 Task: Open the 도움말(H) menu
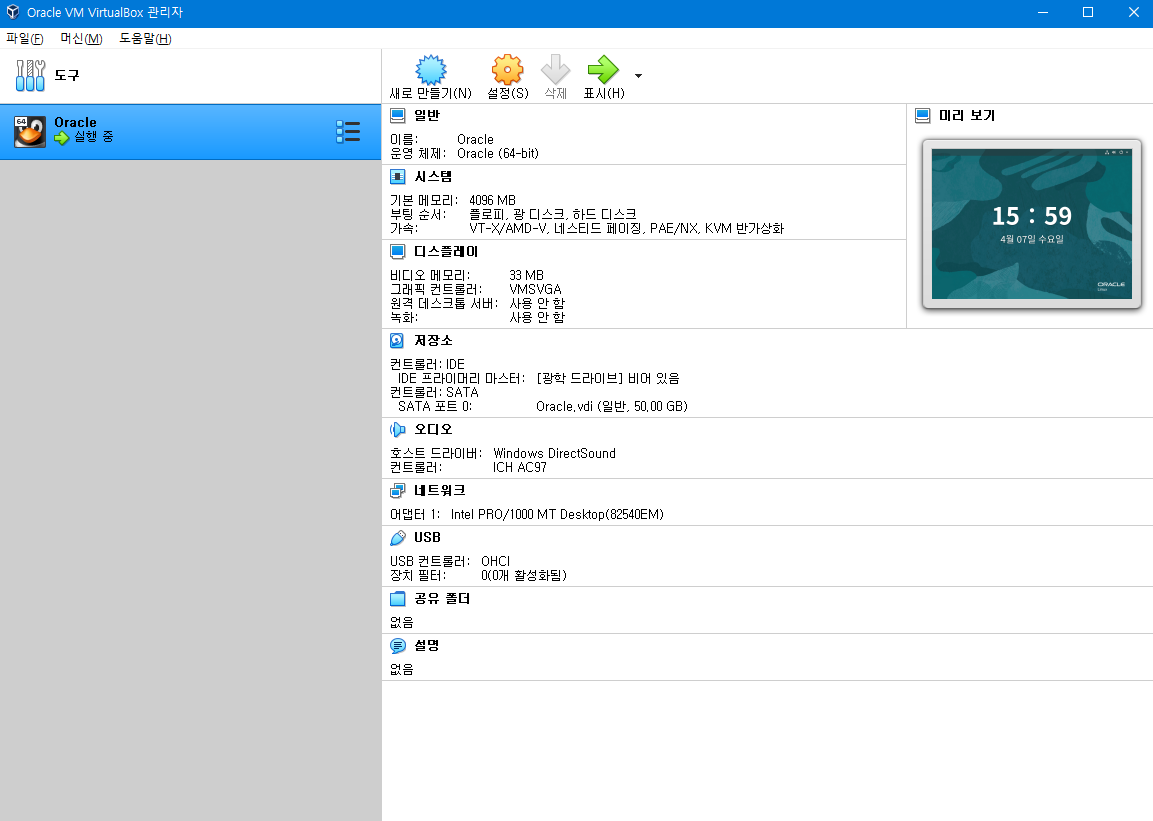(x=145, y=38)
